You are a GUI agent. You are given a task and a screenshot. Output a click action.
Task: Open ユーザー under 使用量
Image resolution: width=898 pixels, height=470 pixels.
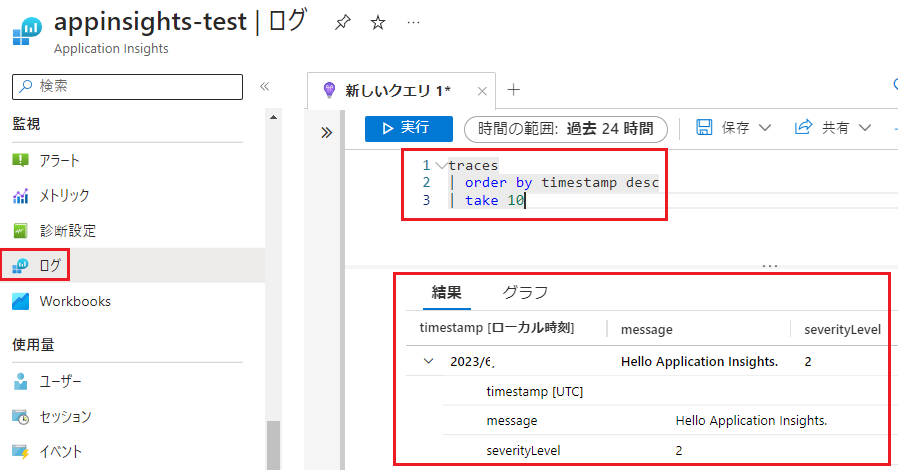(60, 381)
